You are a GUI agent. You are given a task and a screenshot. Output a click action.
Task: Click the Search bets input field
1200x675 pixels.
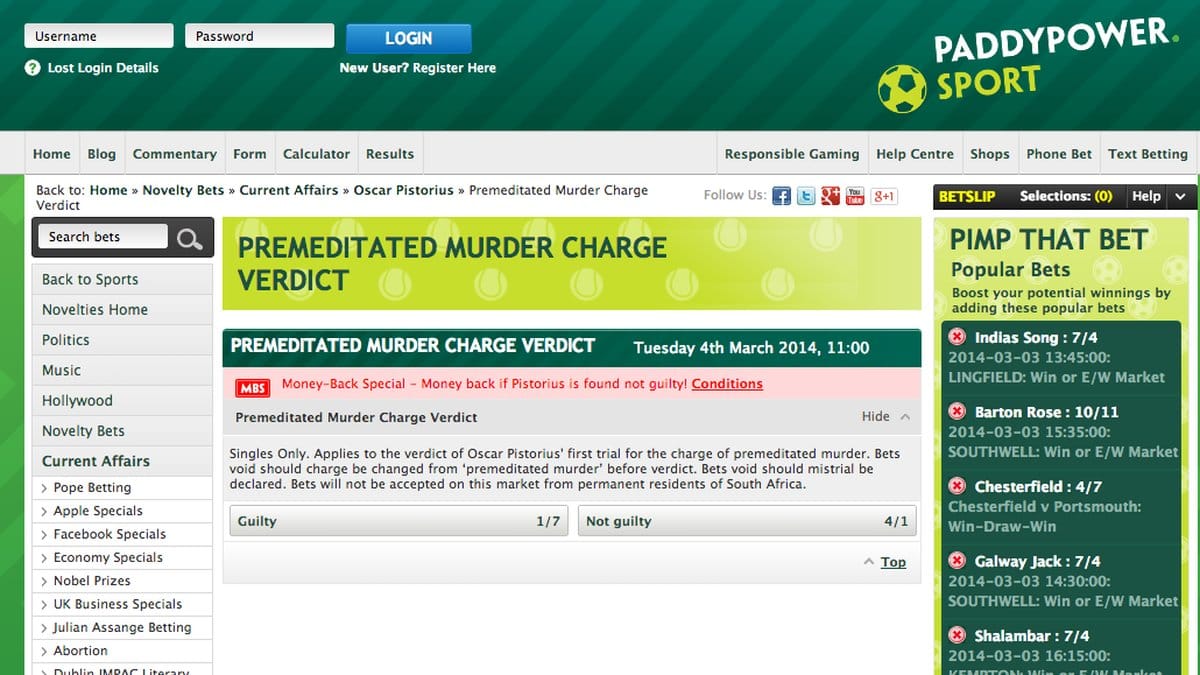coord(104,237)
